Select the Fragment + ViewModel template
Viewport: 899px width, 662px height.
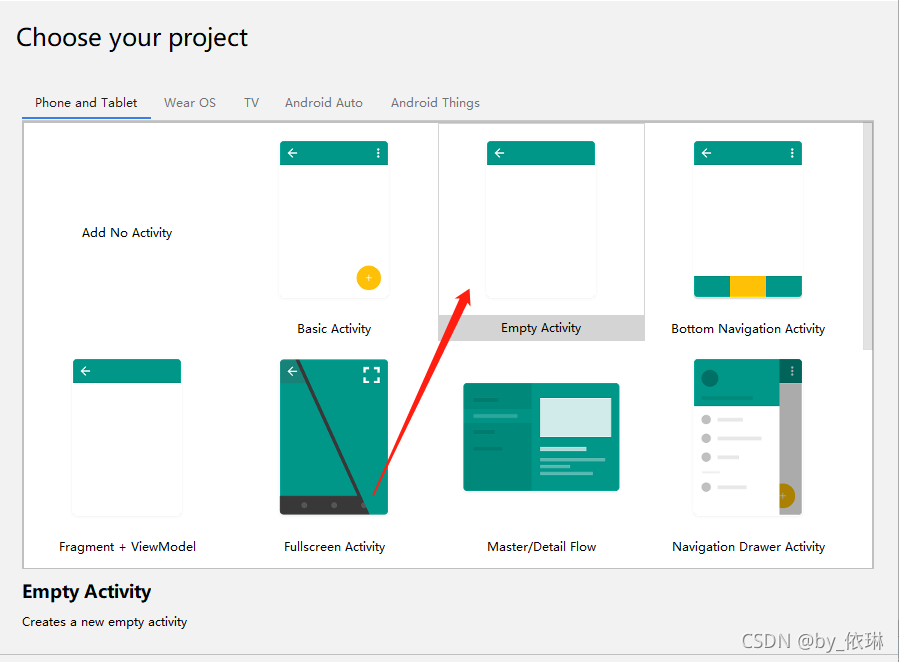pos(127,437)
